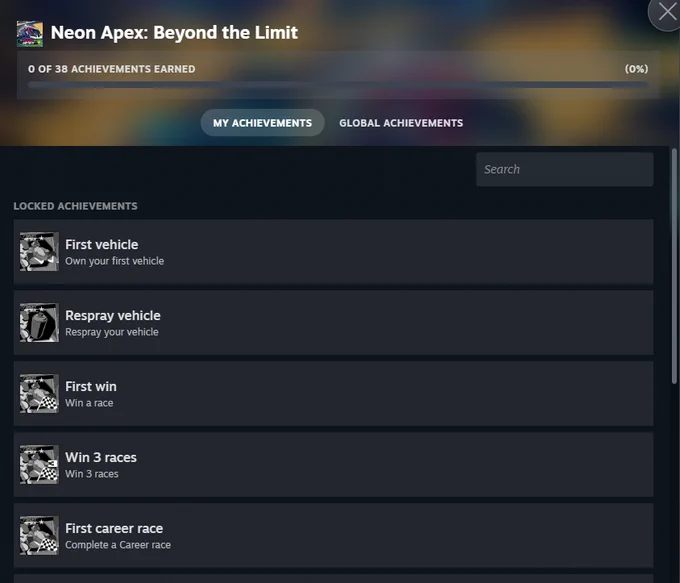Select the 'First career race' title

114,528
